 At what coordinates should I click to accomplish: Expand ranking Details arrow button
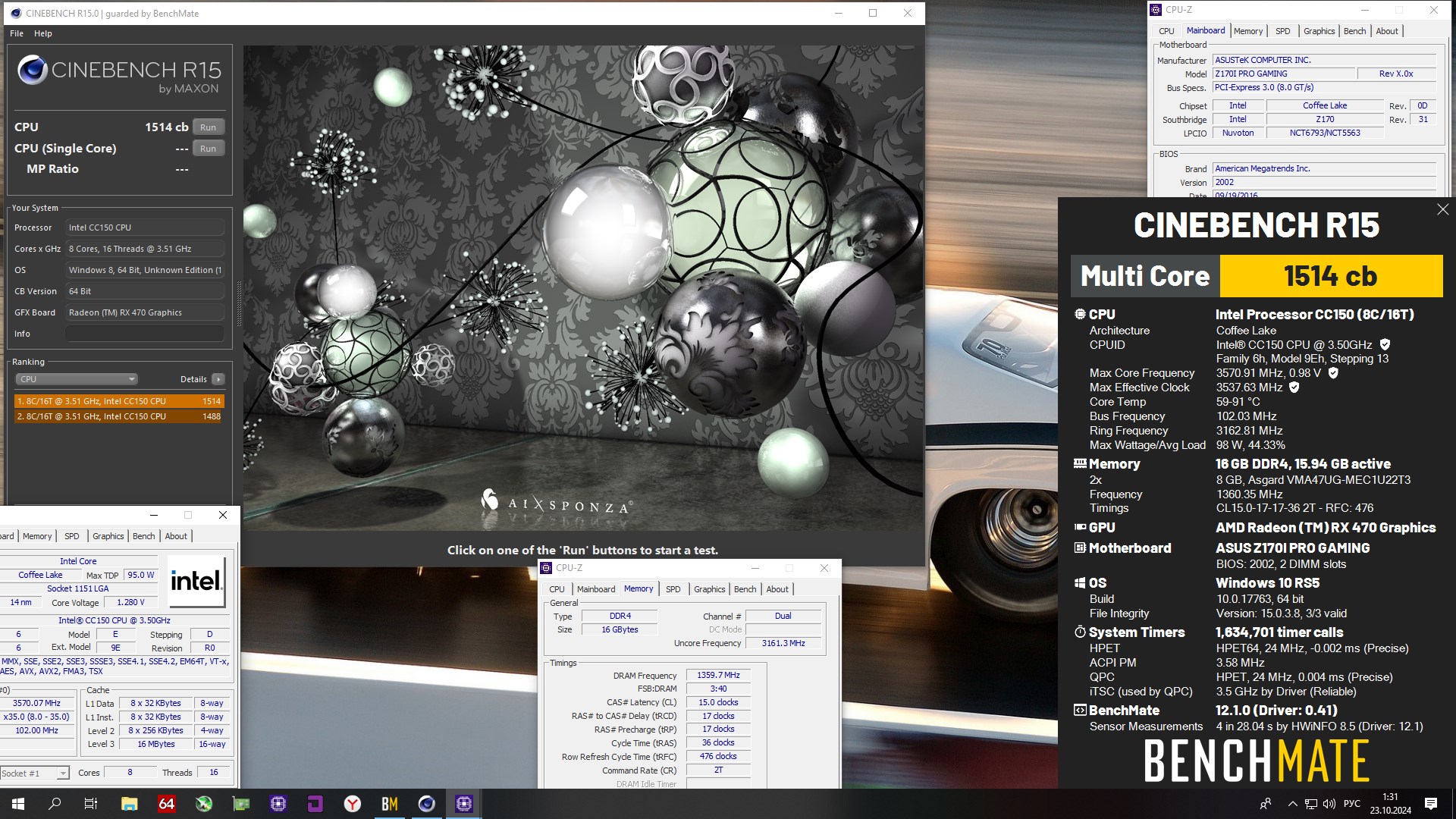click(218, 379)
